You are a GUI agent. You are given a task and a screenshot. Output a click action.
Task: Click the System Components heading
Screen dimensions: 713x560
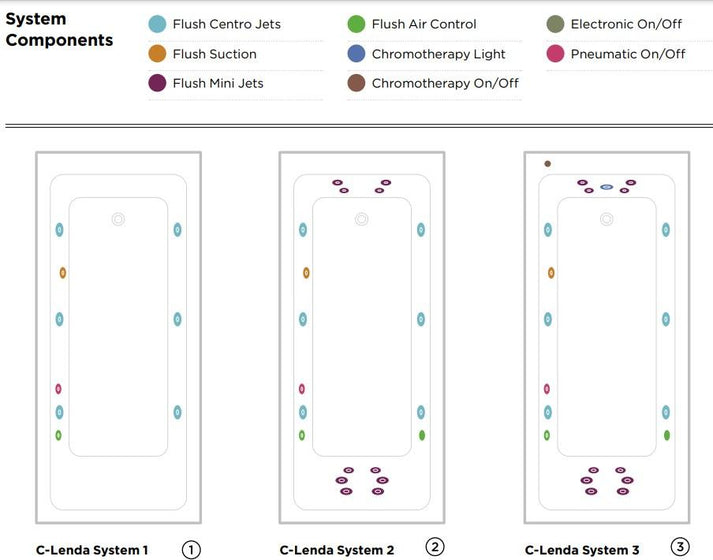click(x=59, y=30)
